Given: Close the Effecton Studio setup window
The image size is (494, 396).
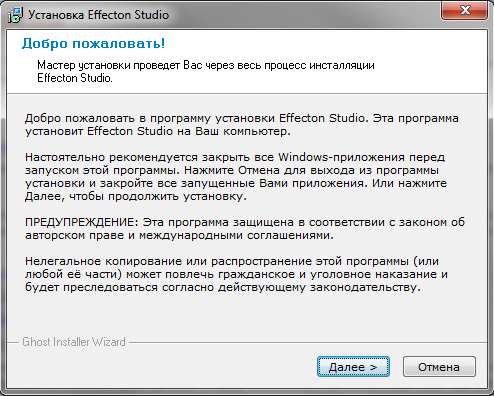Looking at the screenshot, I should tap(465, 10).
